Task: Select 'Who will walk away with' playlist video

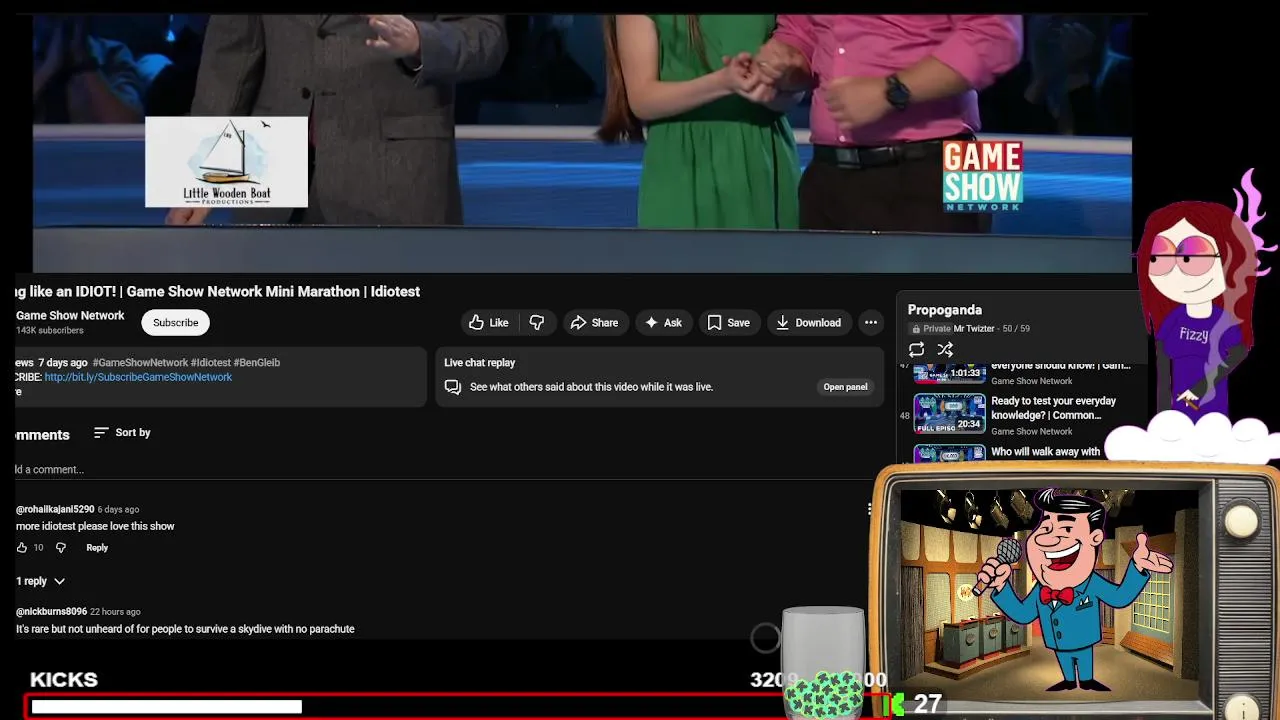Action: tap(1045, 452)
